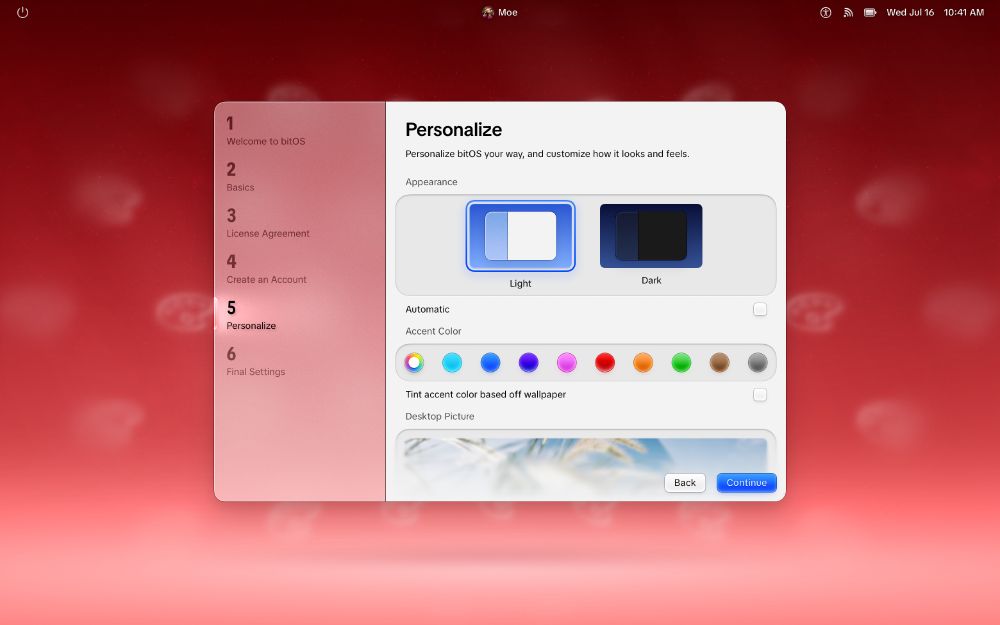The image size is (1000, 625).
Task: Check the battery status icon
Action: pos(870,12)
